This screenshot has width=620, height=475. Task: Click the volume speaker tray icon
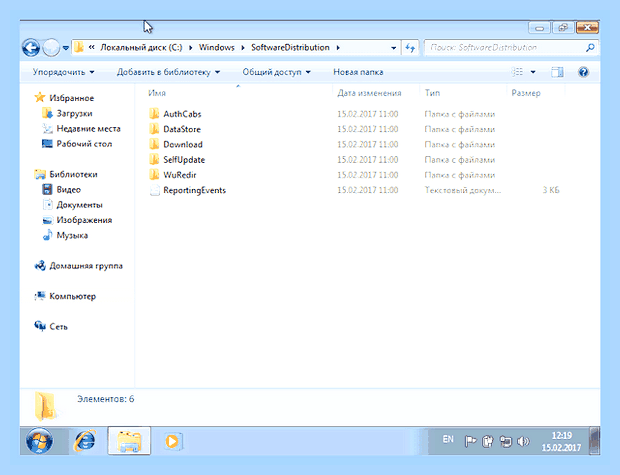(x=523, y=441)
